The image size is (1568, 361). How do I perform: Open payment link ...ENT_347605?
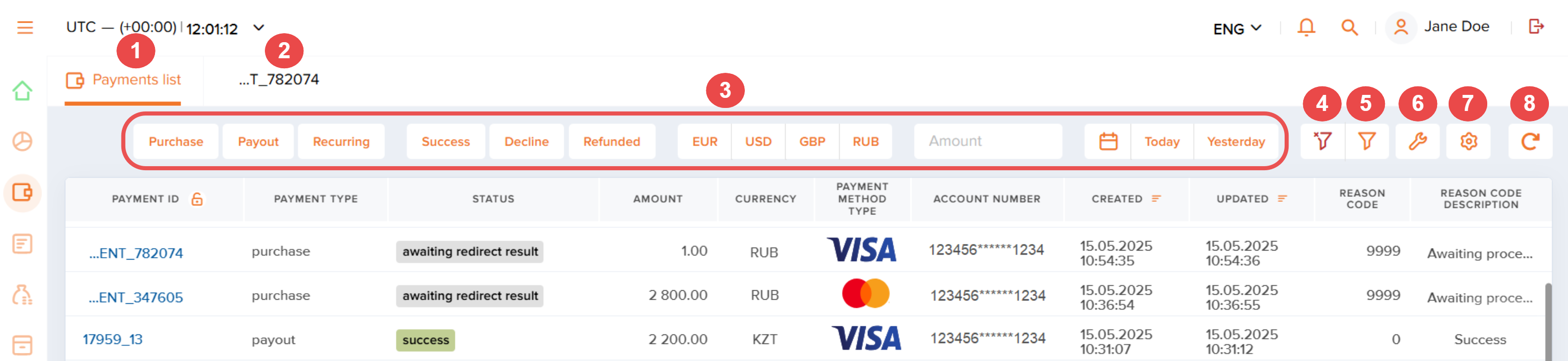click(136, 298)
